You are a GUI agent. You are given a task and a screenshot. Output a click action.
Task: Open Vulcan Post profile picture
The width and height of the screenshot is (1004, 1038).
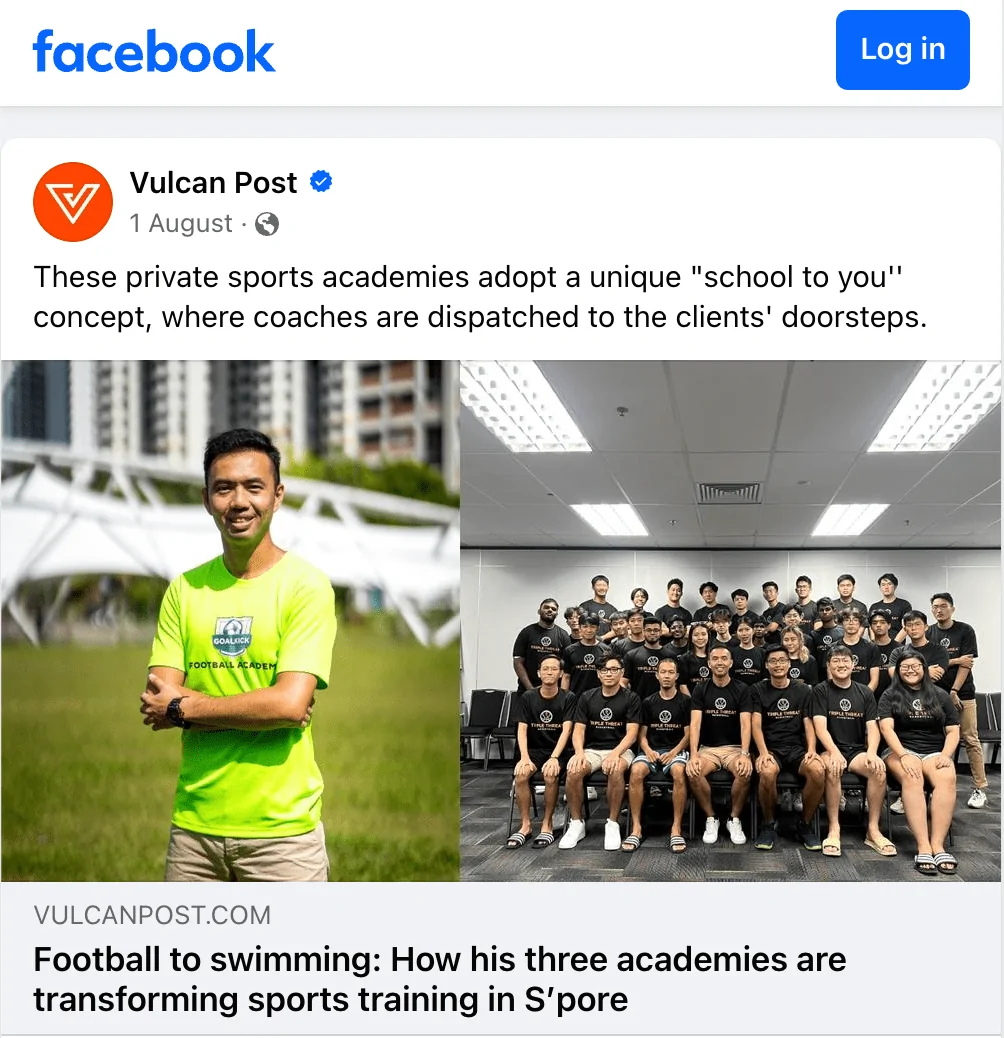coord(73,202)
